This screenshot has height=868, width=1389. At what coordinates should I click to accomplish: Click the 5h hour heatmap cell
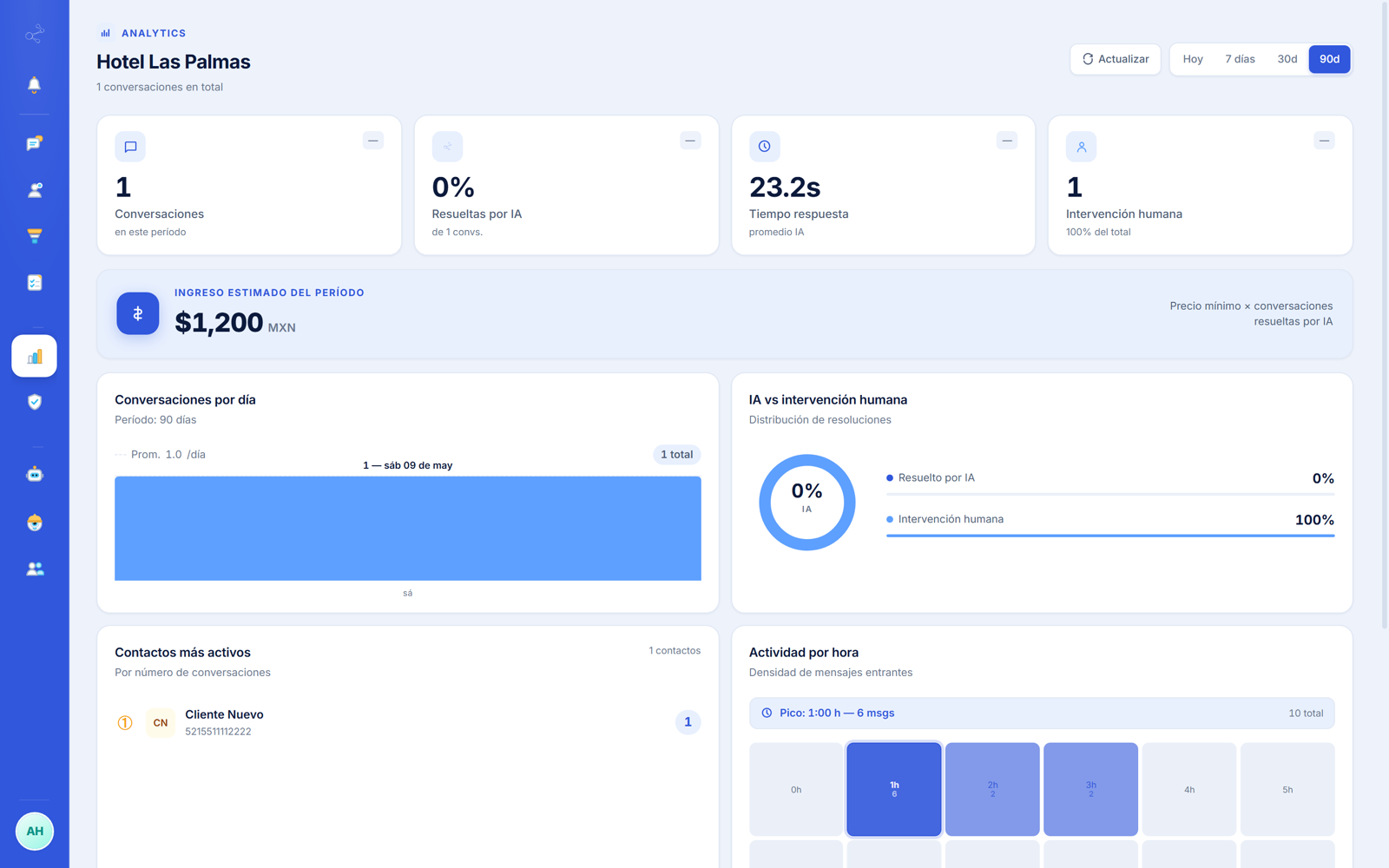click(1287, 789)
